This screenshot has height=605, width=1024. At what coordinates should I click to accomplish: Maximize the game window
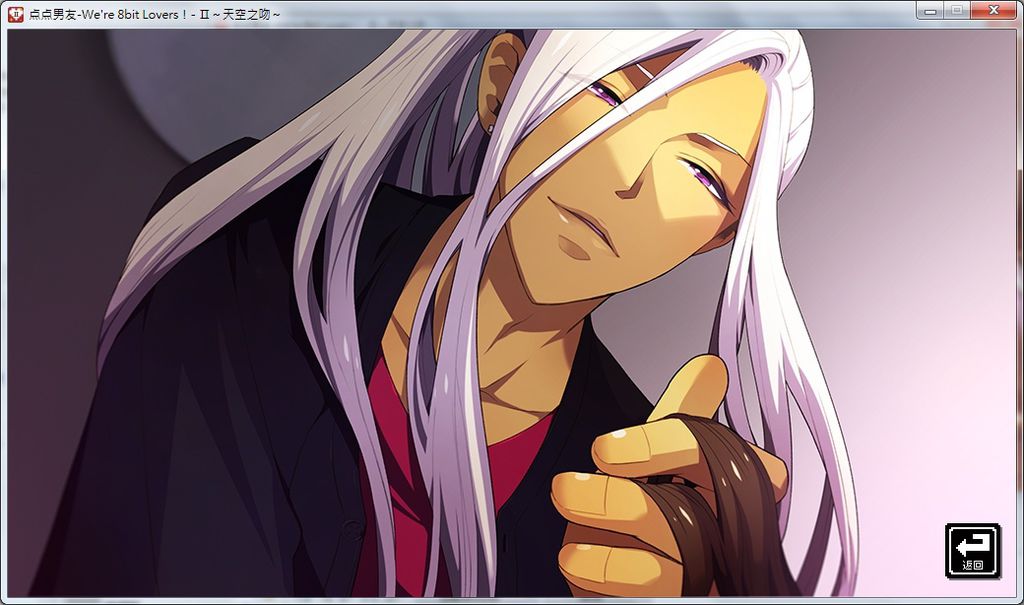[x=957, y=10]
